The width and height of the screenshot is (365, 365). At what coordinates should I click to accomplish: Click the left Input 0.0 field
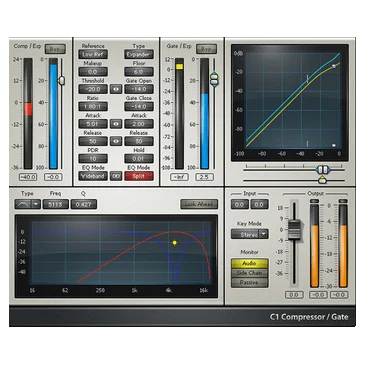pyautogui.click(x=240, y=204)
